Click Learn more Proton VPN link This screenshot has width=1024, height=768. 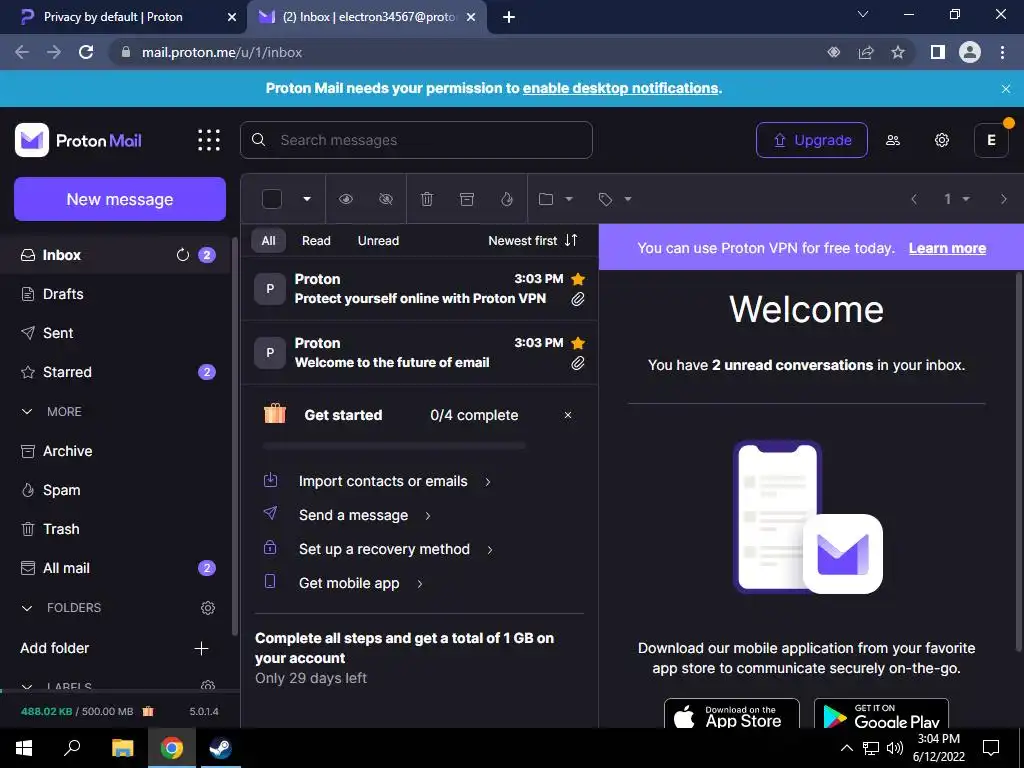point(947,248)
